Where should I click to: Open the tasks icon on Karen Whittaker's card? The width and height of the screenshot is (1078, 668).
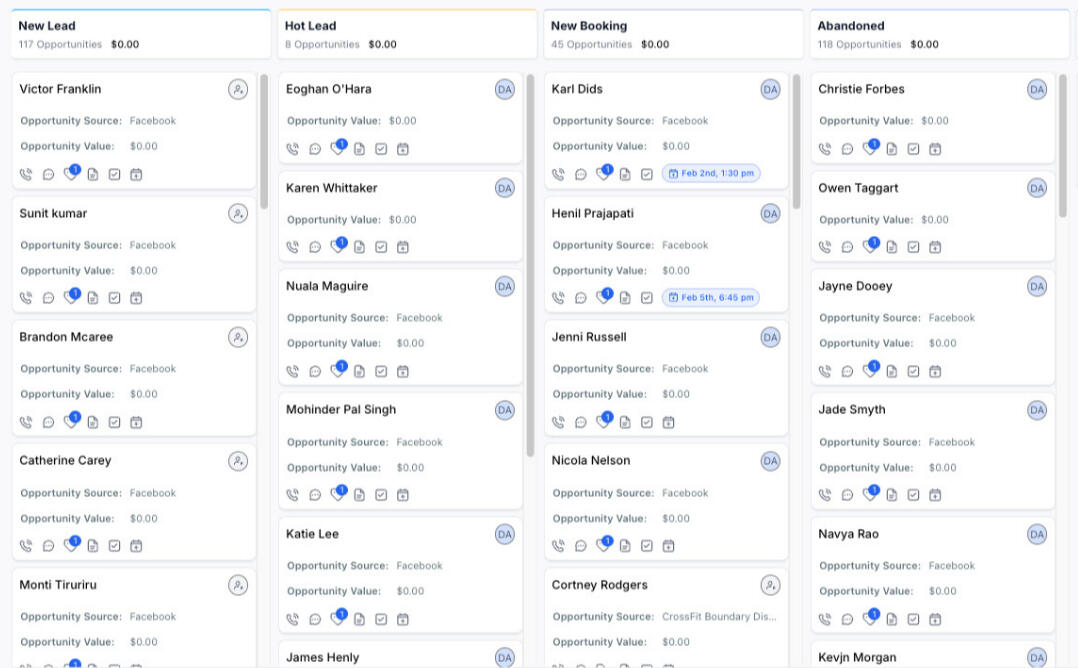point(381,247)
